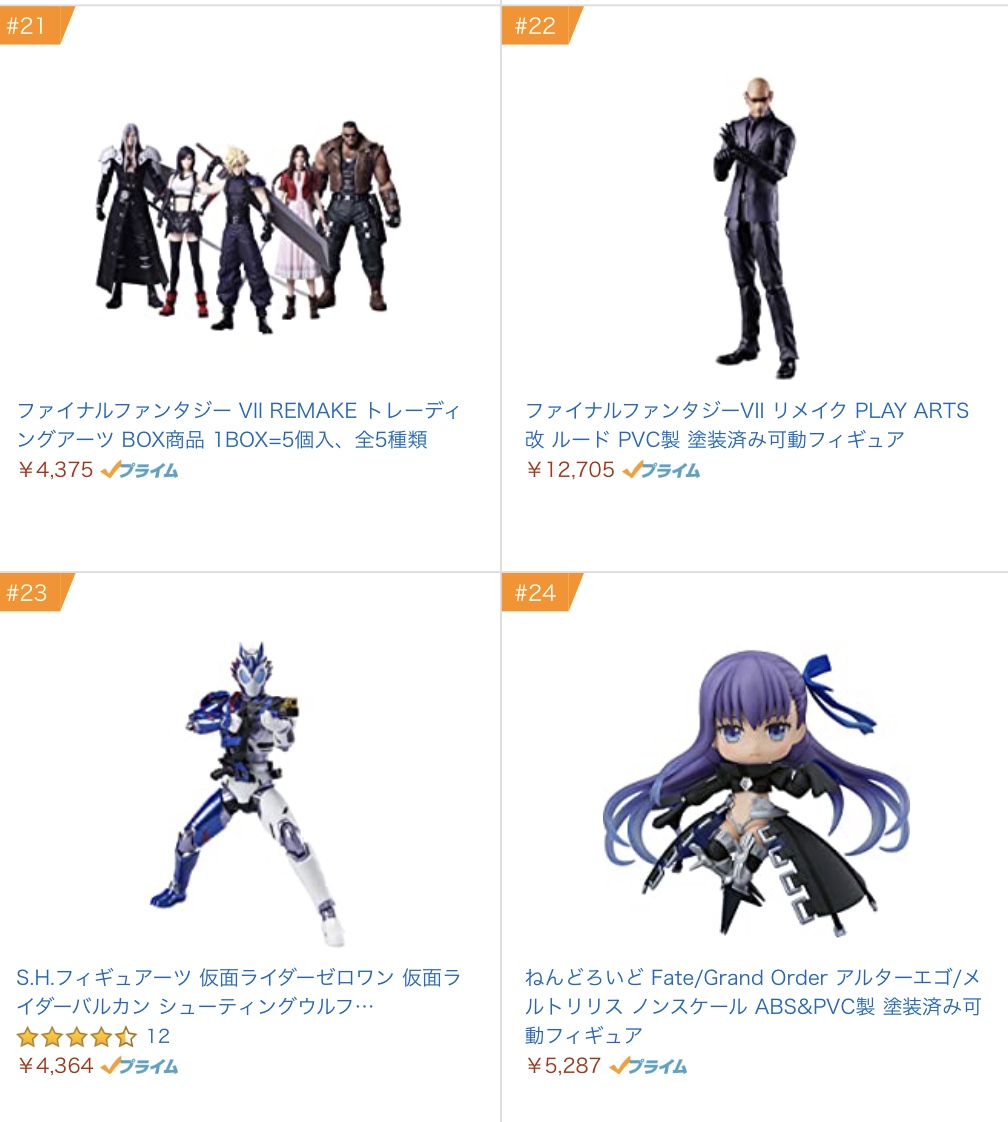Open the Nendoroid Meltryllis figure image
The height and width of the screenshot is (1122, 1008).
click(x=755, y=794)
